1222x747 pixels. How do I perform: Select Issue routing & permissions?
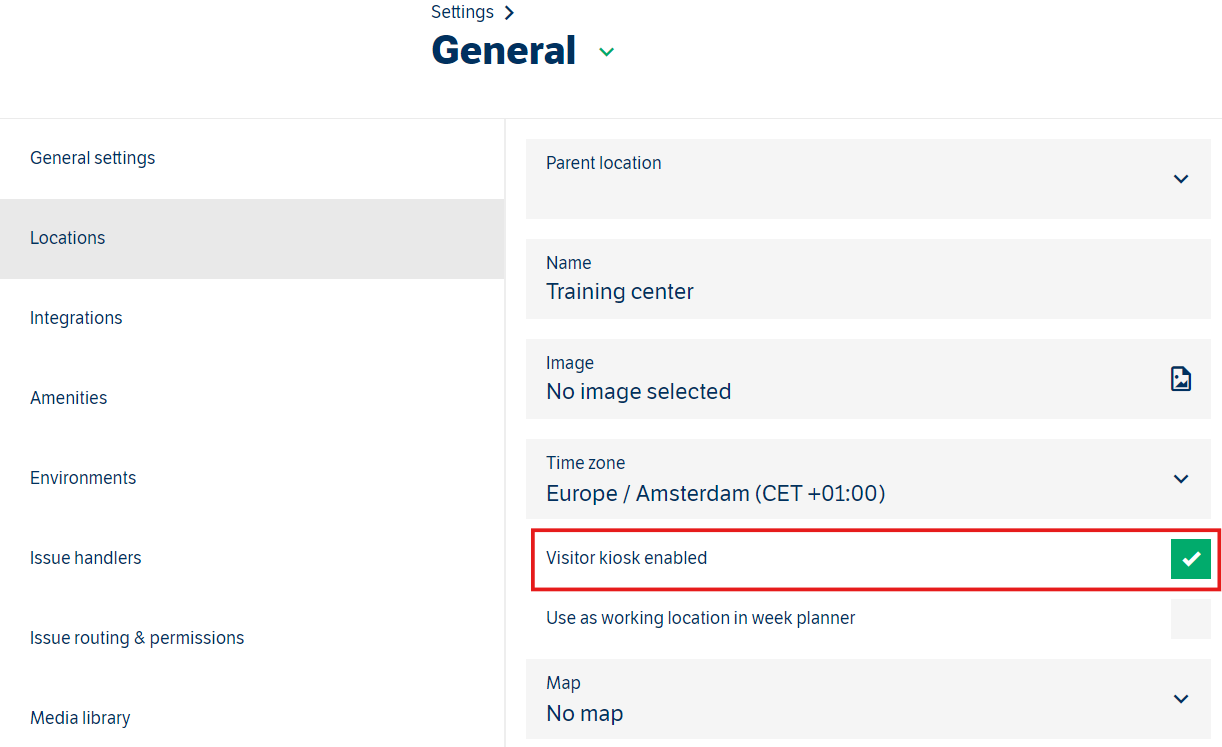[137, 638]
